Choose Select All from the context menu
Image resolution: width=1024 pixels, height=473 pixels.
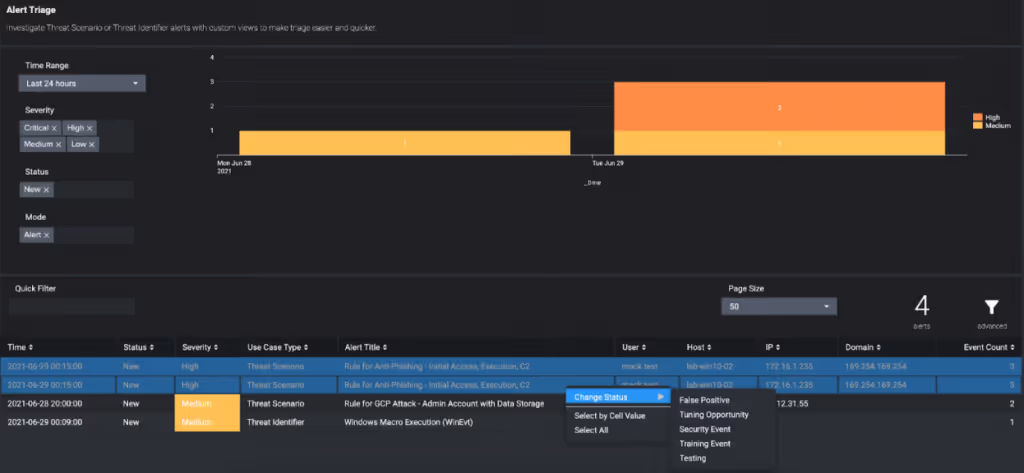tap(591, 430)
